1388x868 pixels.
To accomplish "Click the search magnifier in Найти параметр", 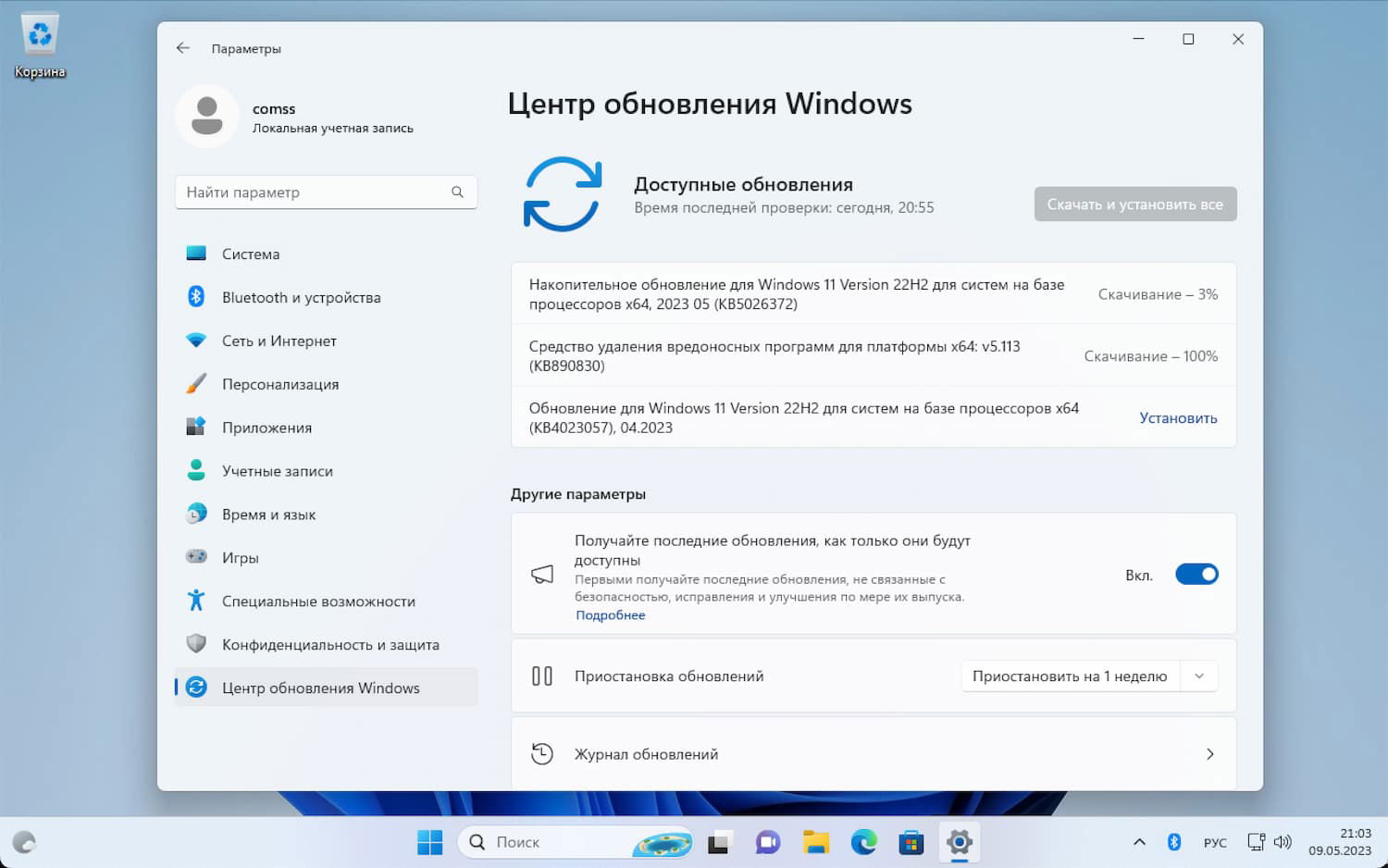I will (457, 192).
